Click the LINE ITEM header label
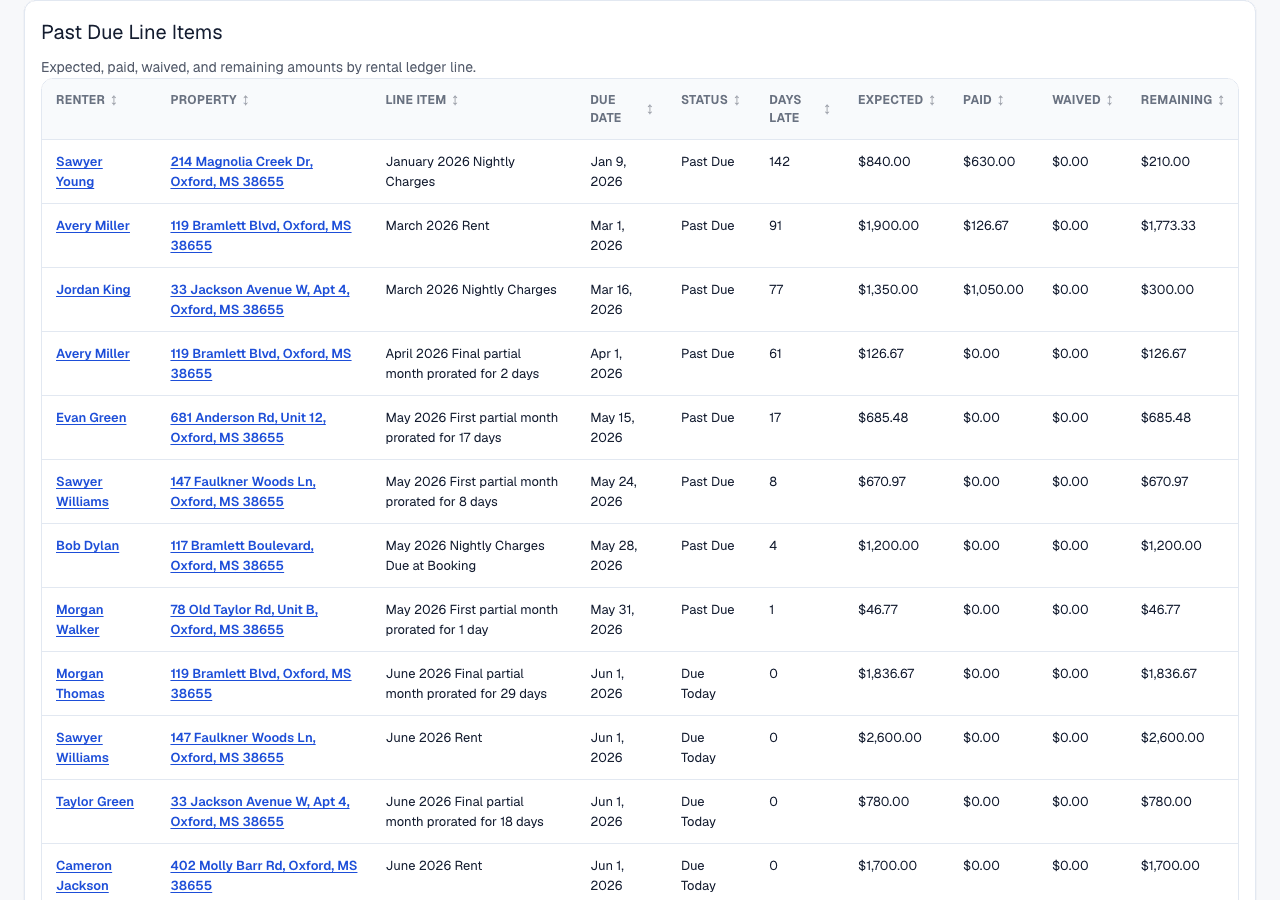 (x=416, y=100)
